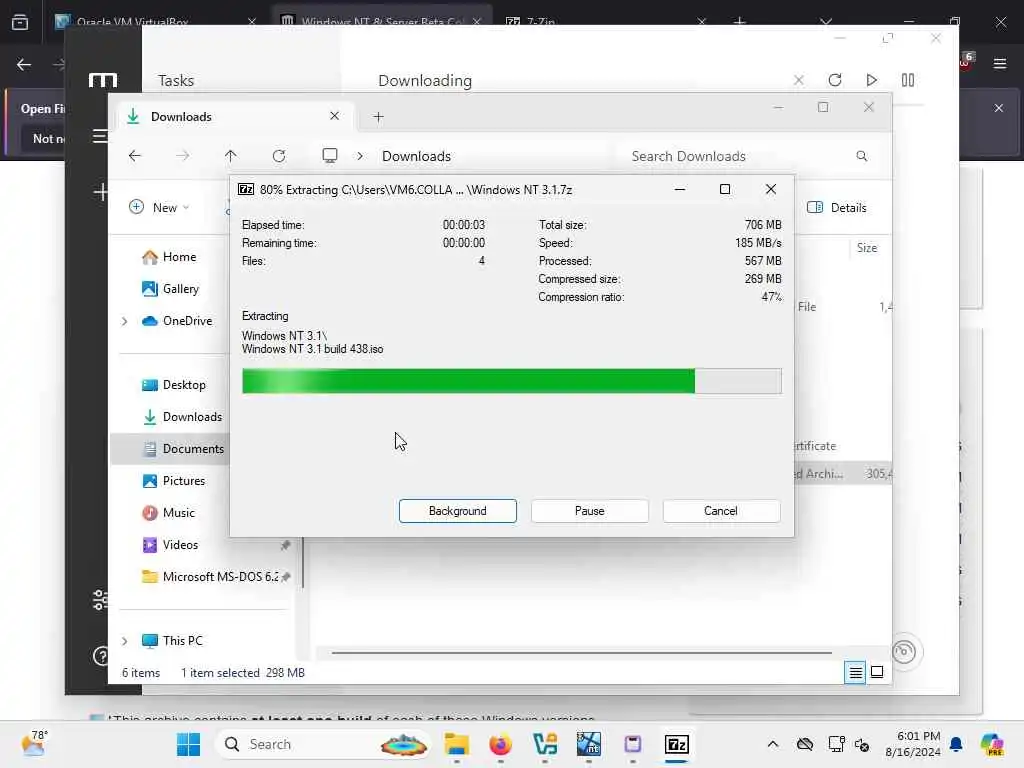Image resolution: width=1024 pixels, height=768 pixels.
Task: Open Downloads in the navigation pane
Action: [x=182, y=417]
